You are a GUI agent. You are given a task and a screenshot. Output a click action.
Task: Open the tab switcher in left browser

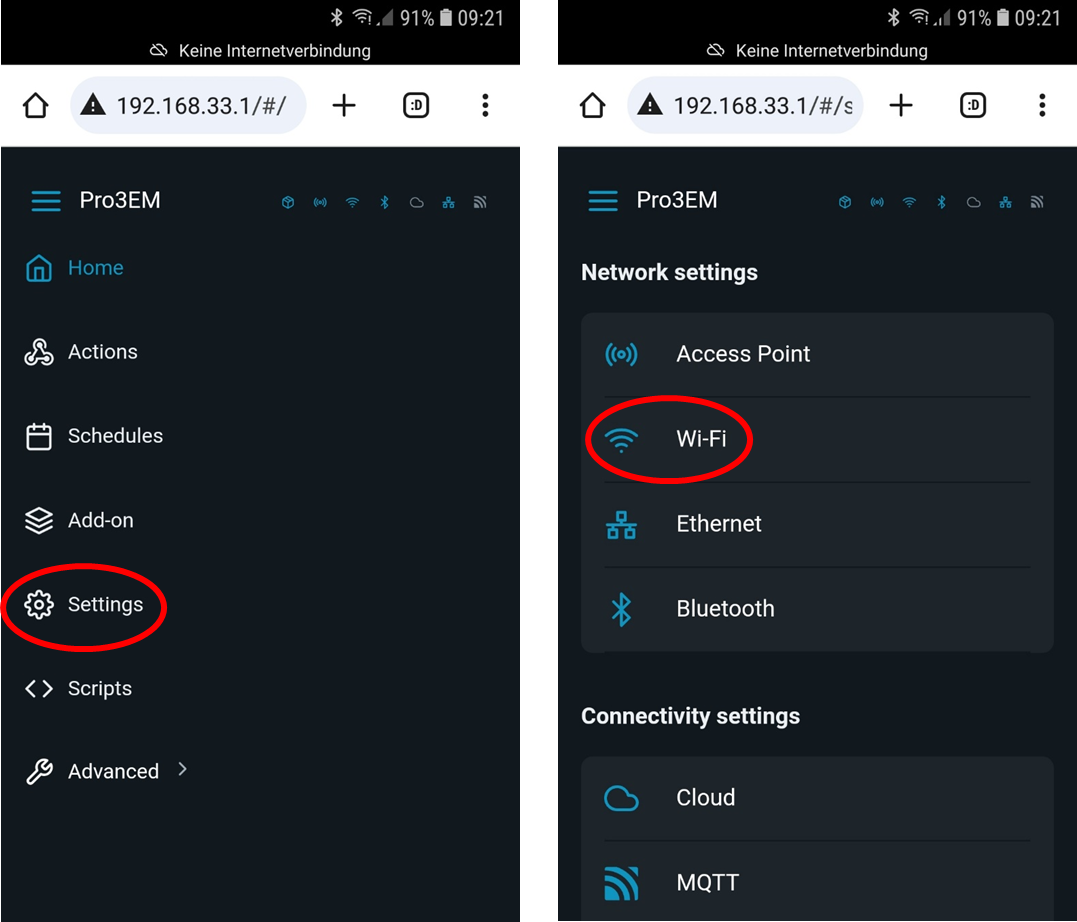click(416, 106)
